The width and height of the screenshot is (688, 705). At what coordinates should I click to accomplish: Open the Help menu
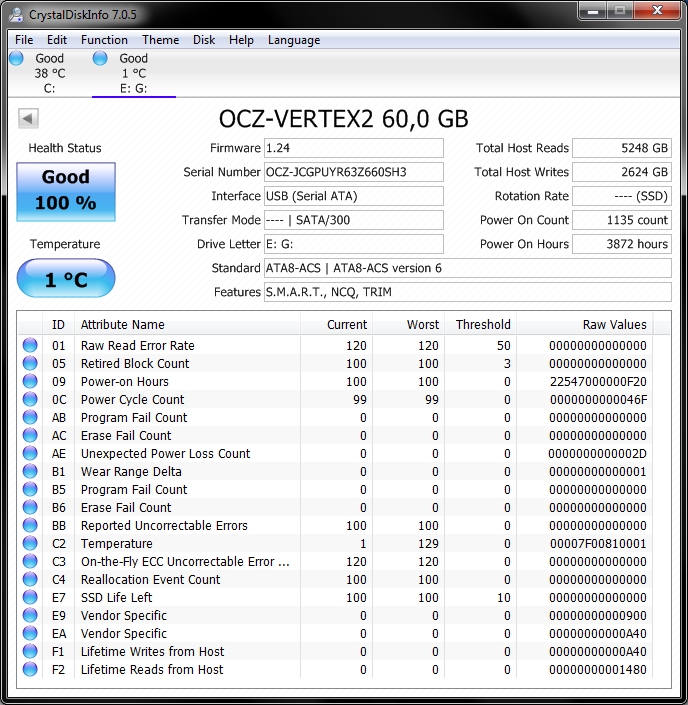coord(241,40)
